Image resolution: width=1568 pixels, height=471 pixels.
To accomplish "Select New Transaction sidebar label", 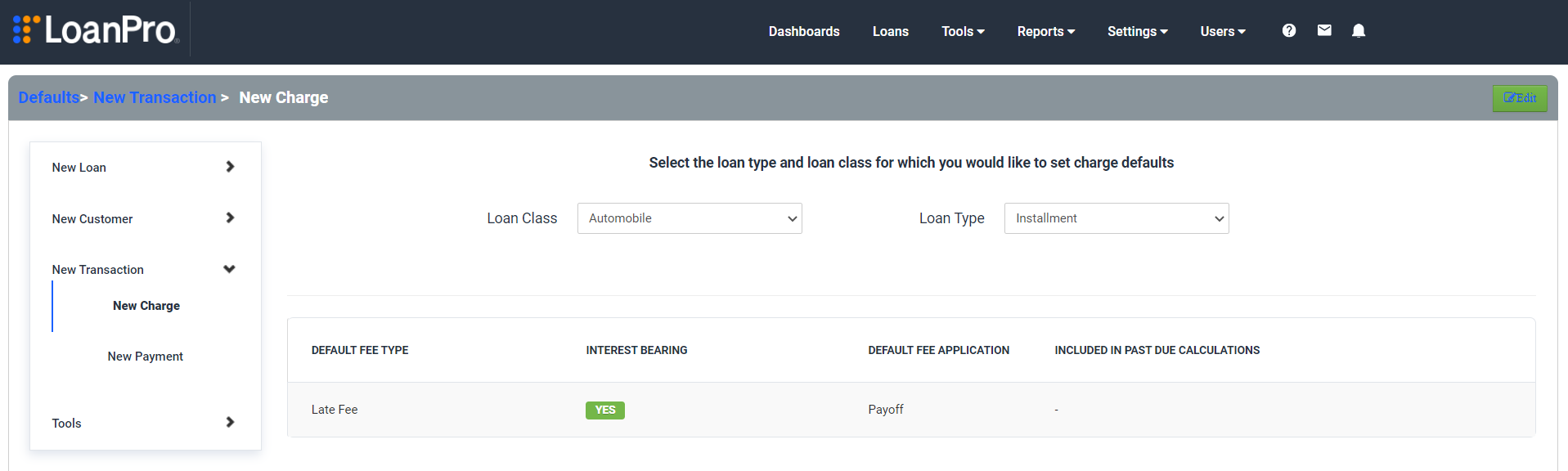I will point(98,270).
